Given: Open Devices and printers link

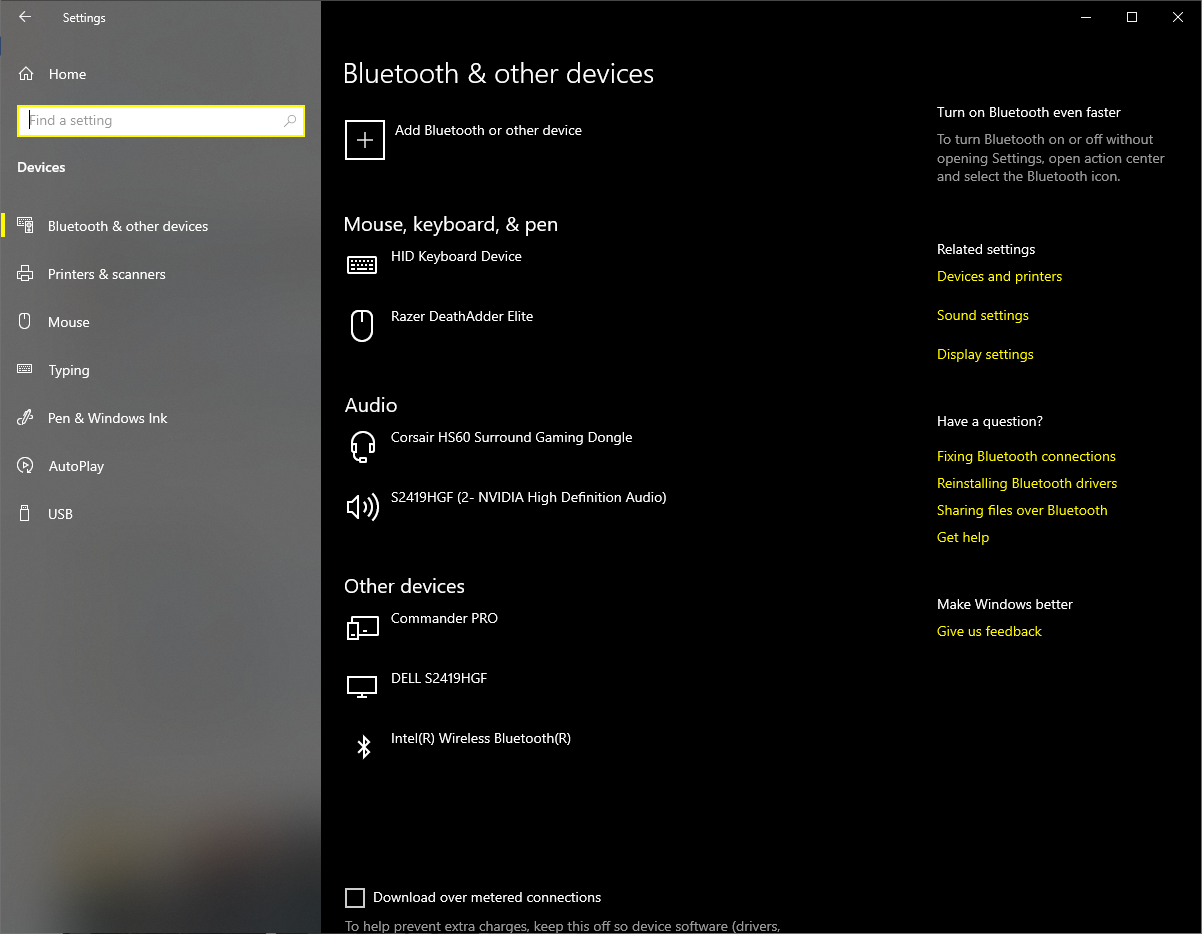Looking at the screenshot, I should 999,276.
